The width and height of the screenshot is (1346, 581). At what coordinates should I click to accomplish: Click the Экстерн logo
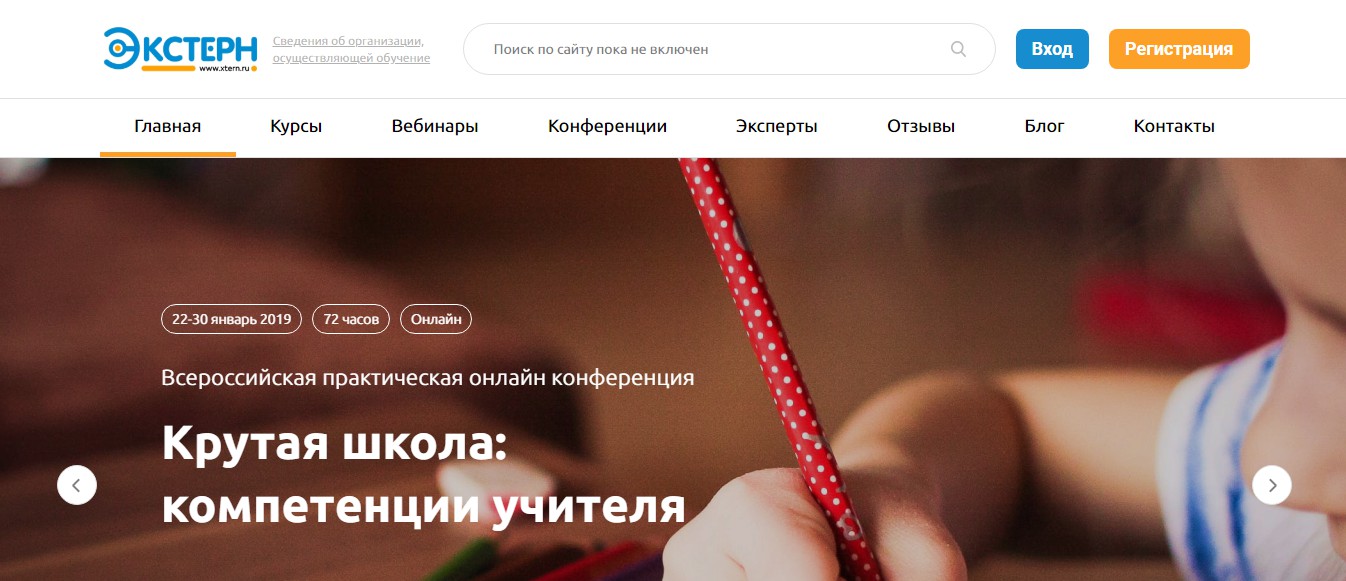180,49
